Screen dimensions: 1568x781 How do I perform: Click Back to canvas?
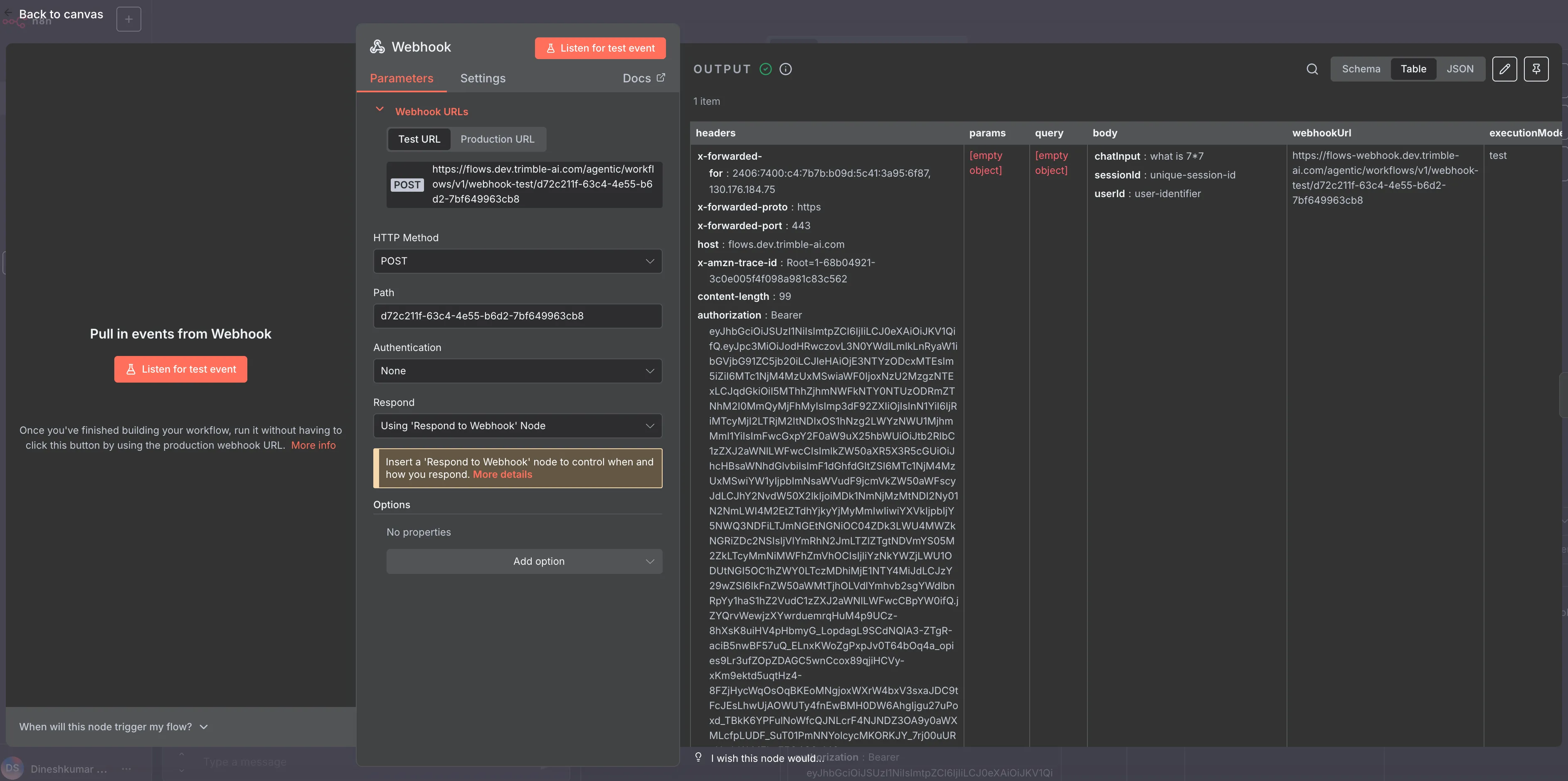(x=61, y=14)
